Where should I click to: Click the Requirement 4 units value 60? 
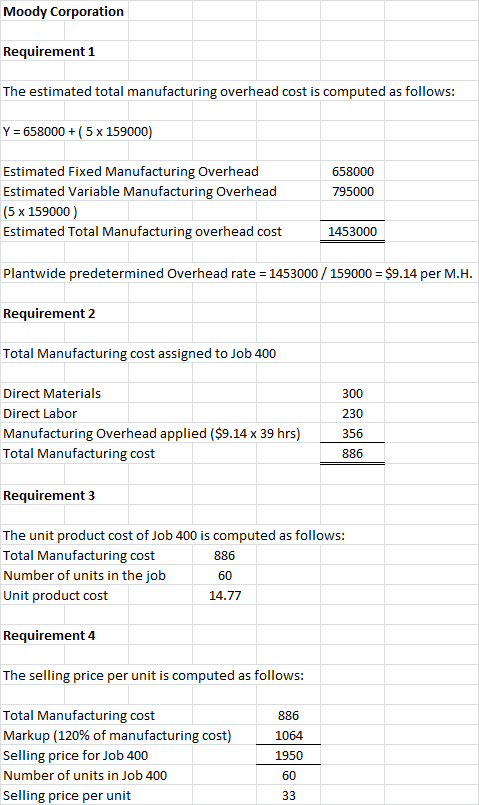(x=289, y=776)
